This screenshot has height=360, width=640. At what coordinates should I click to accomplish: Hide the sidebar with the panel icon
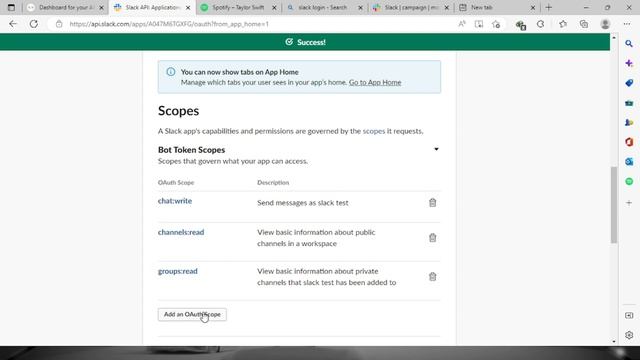tap(629, 316)
